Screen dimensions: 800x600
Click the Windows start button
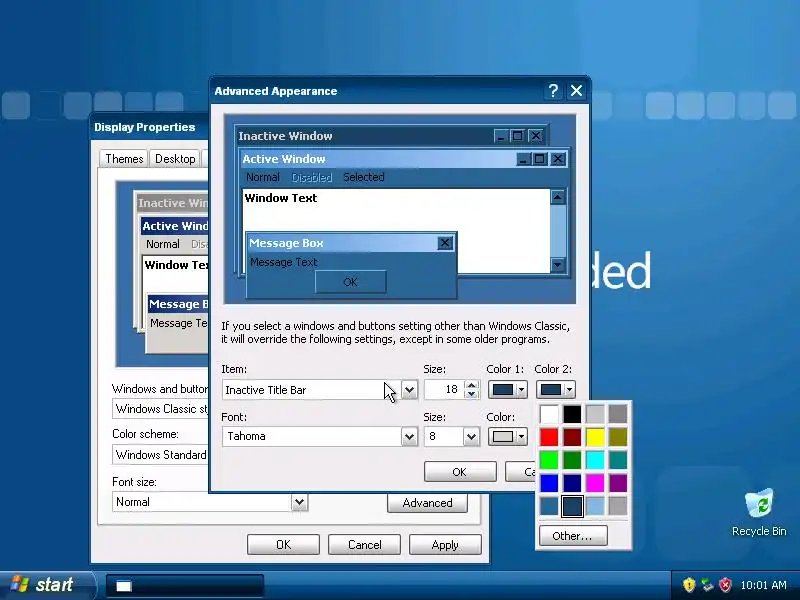(x=47, y=585)
